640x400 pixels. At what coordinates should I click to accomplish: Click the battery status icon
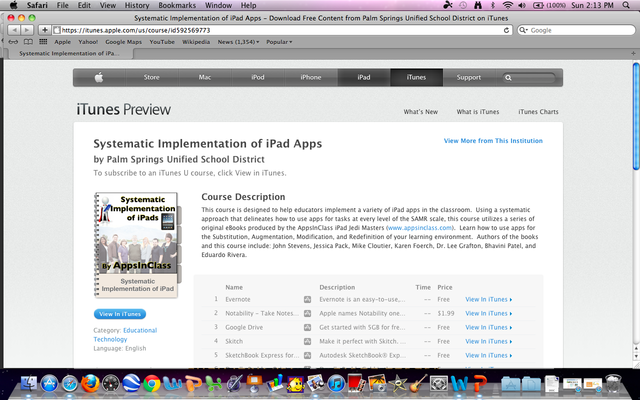[538, 5]
